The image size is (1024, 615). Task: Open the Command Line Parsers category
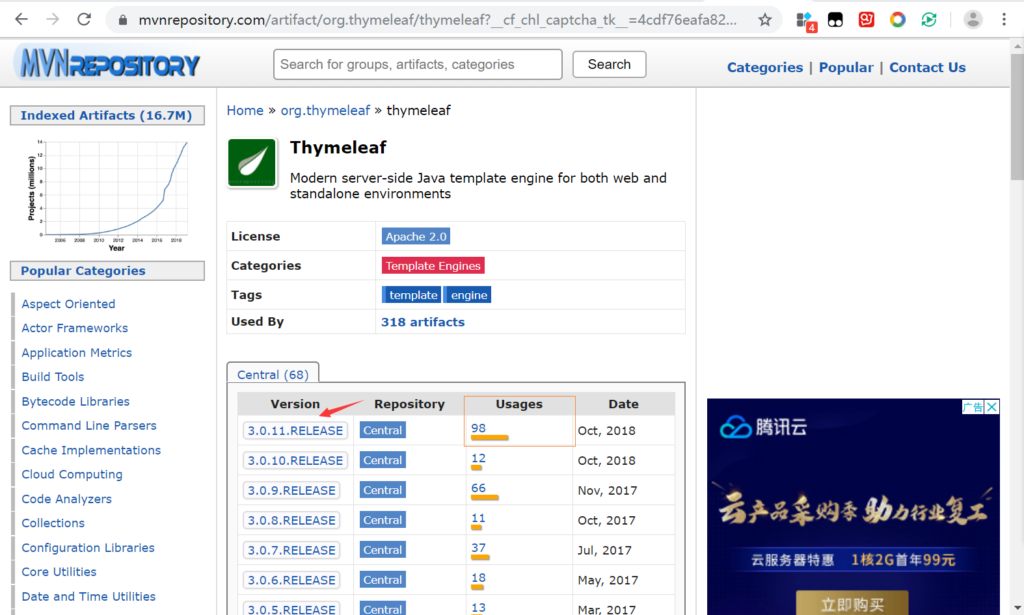(89, 426)
